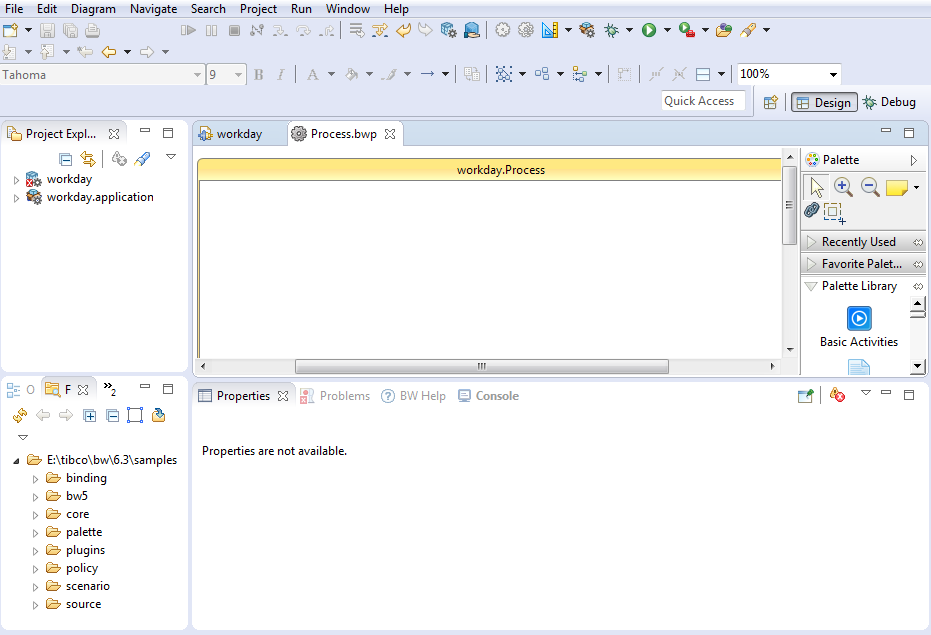
Task: Open the Navigate menu
Action: (x=153, y=9)
